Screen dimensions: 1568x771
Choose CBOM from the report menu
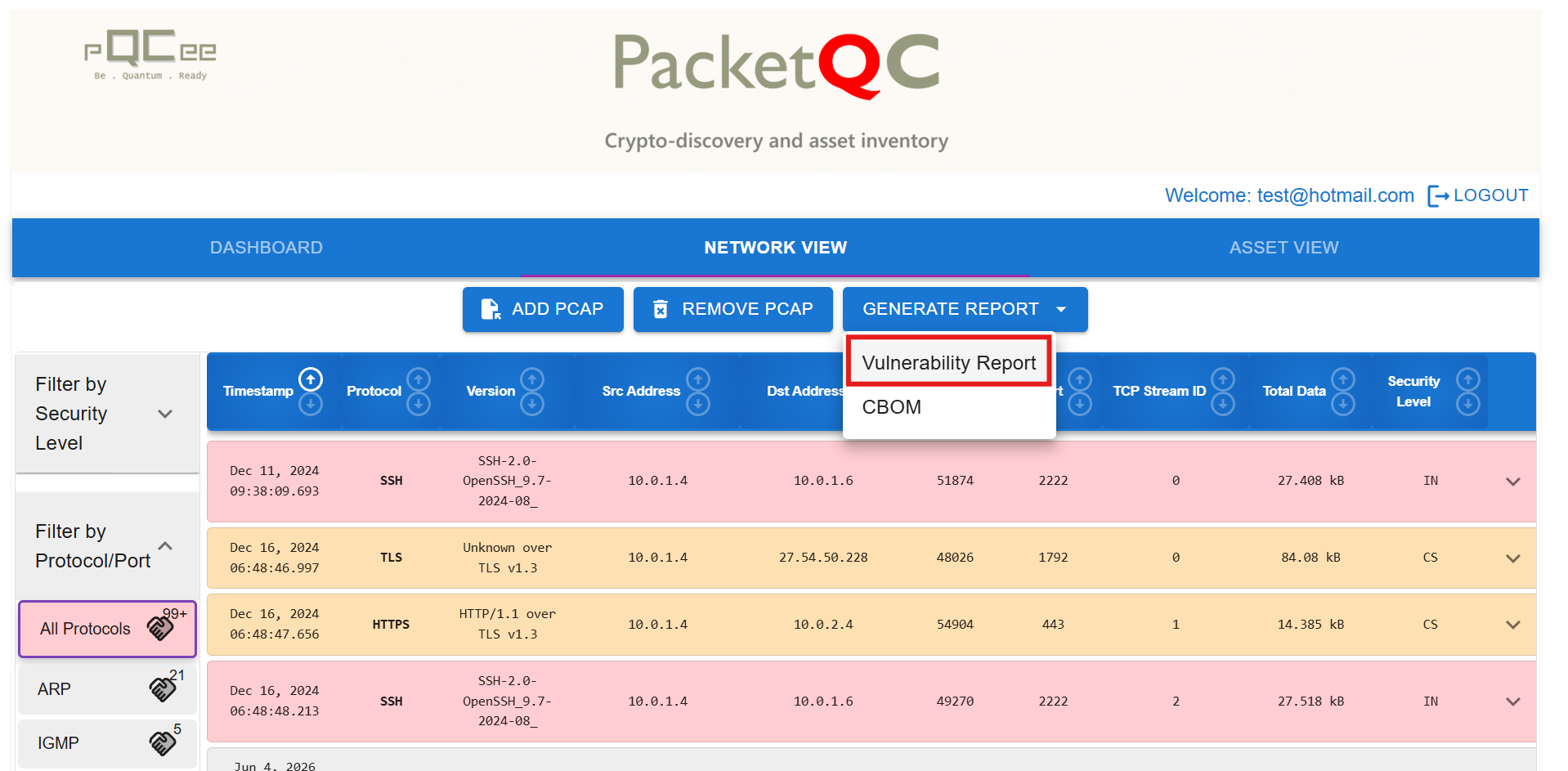click(x=949, y=407)
